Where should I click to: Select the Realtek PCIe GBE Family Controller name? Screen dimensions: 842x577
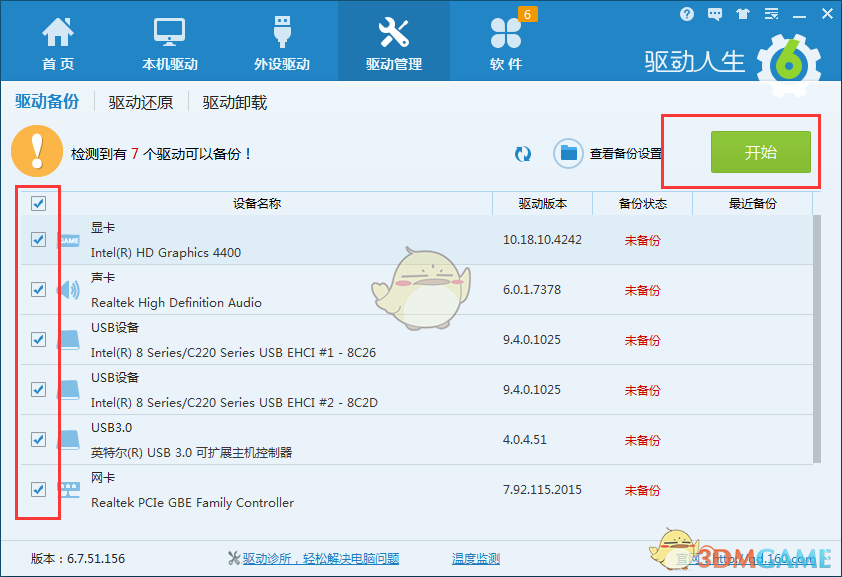coord(192,502)
